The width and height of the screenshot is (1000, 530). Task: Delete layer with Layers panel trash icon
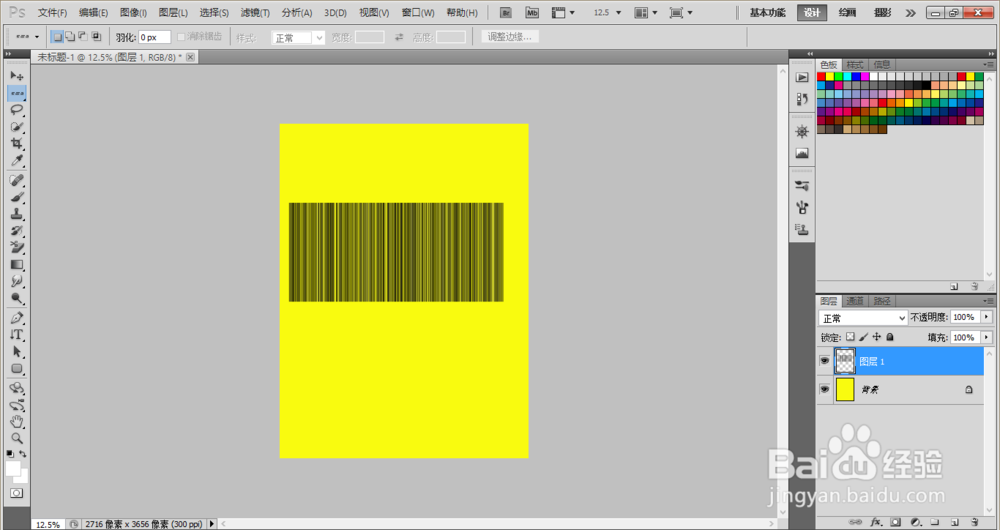point(974,522)
